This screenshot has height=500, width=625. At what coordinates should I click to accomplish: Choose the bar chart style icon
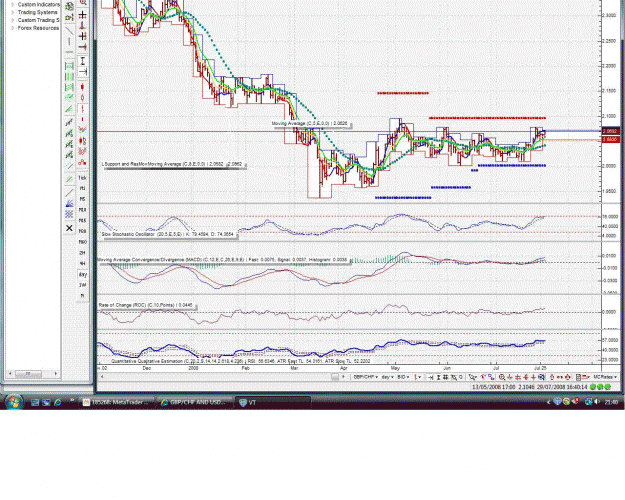pos(83,108)
